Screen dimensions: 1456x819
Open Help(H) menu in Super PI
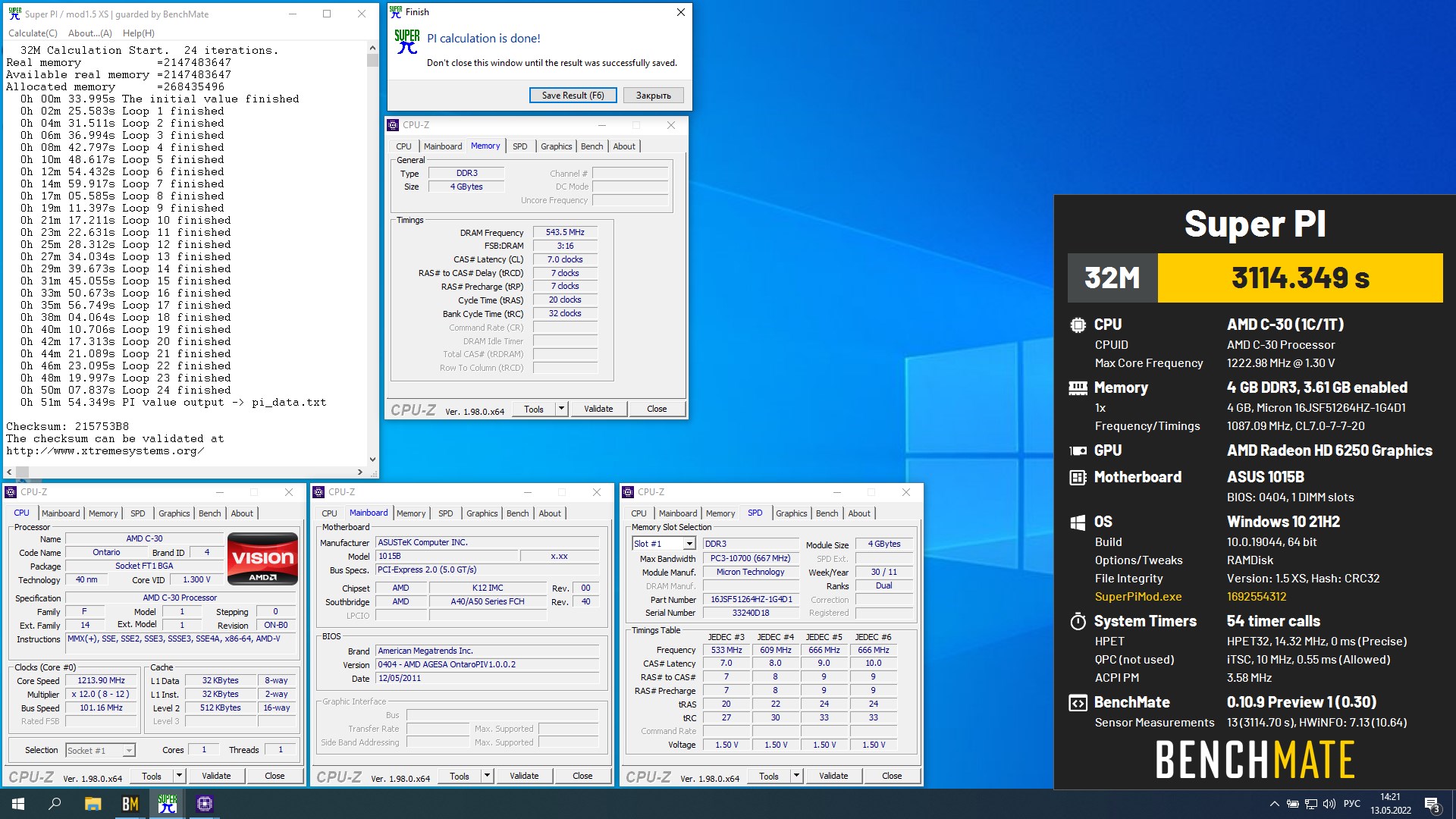point(138,33)
